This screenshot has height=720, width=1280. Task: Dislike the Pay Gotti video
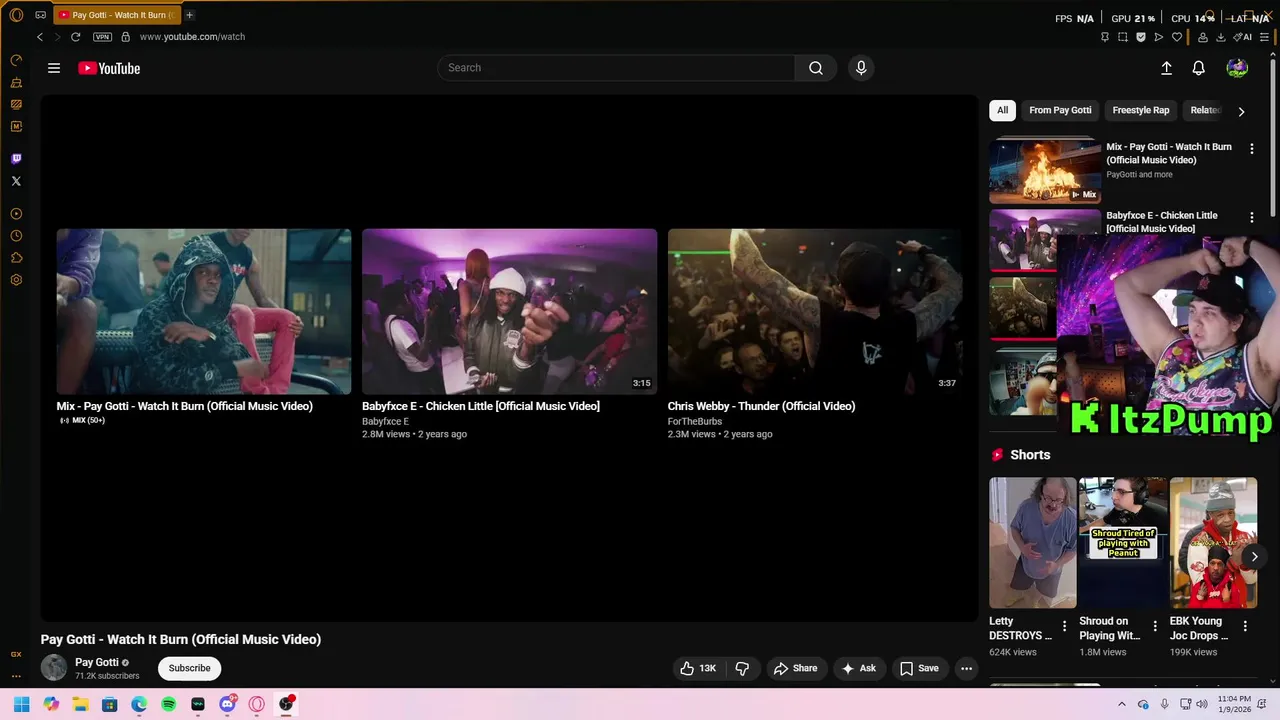(x=742, y=668)
